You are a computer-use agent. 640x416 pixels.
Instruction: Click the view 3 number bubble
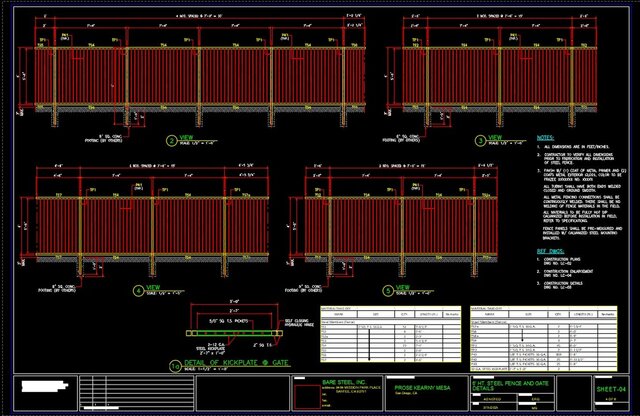click(481, 140)
